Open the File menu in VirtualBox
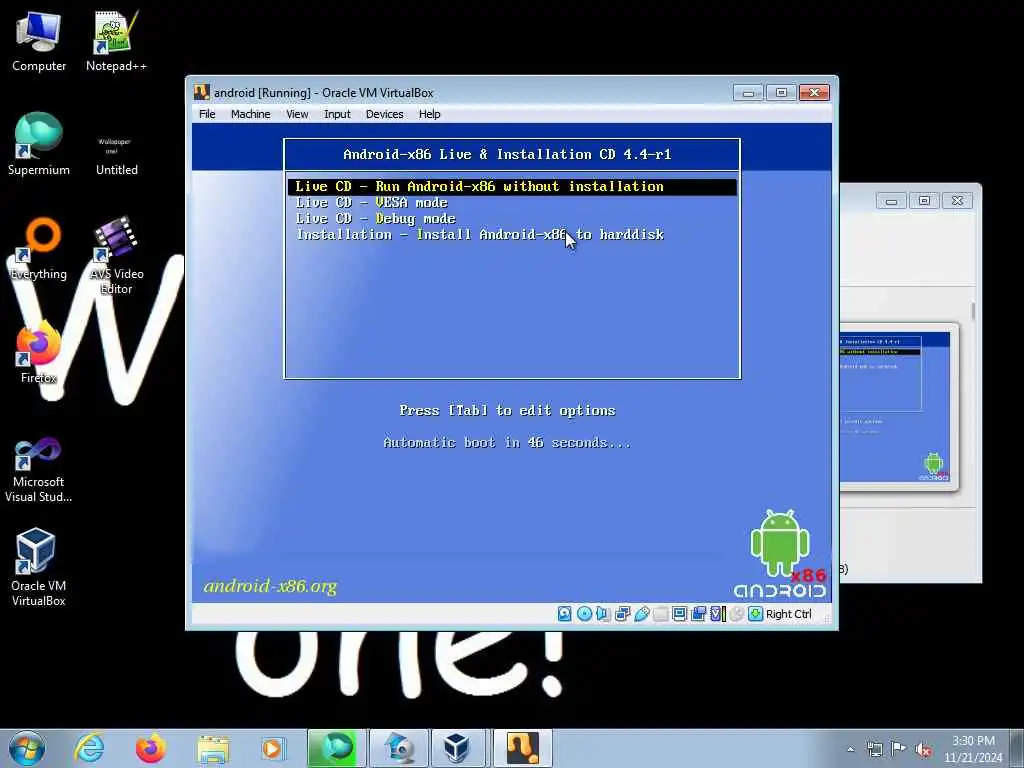The height and width of the screenshot is (768, 1024). pos(207,114)
